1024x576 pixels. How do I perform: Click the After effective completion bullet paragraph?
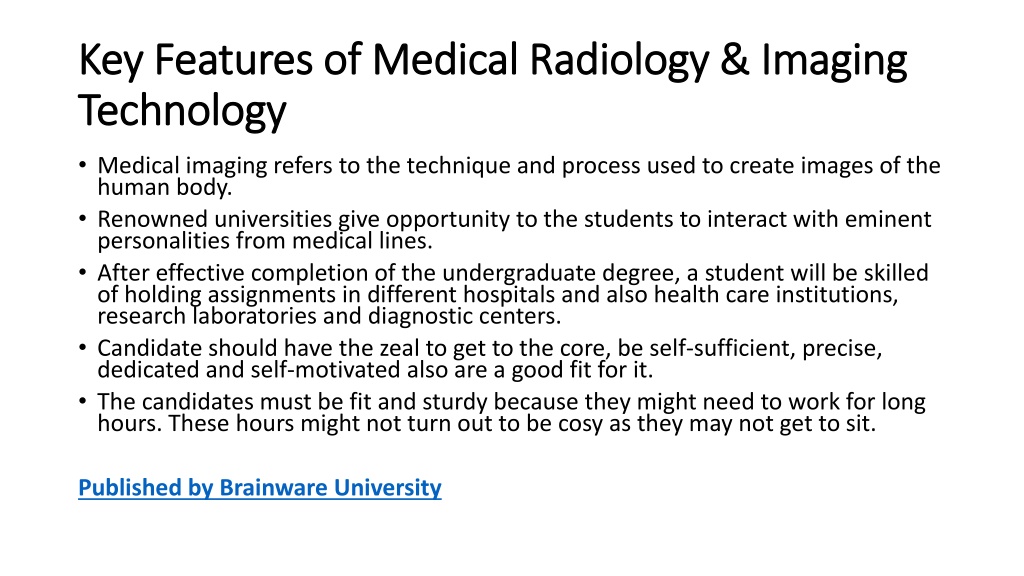(513, 294)
